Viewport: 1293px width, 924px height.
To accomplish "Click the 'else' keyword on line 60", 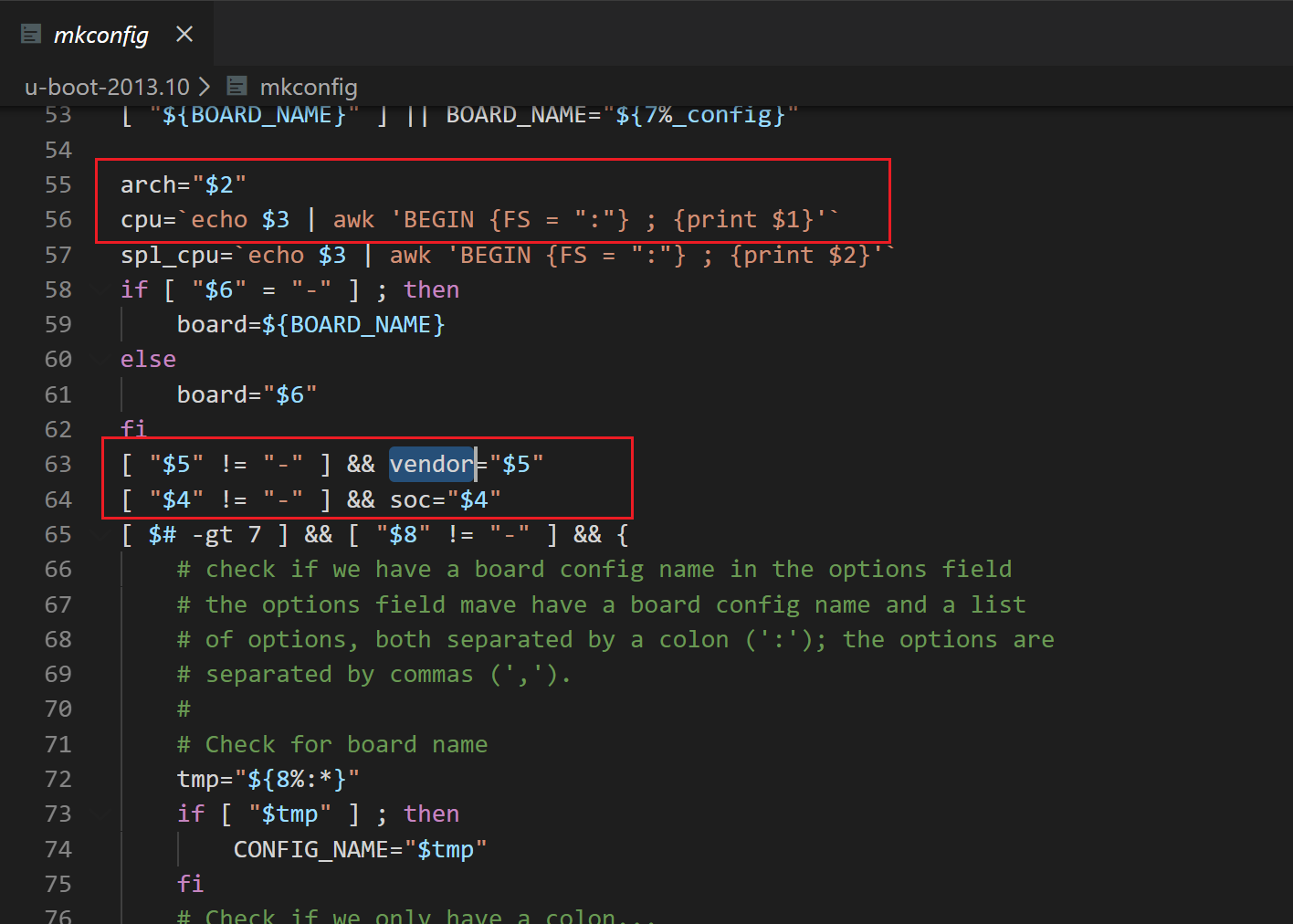I will 148,360.
